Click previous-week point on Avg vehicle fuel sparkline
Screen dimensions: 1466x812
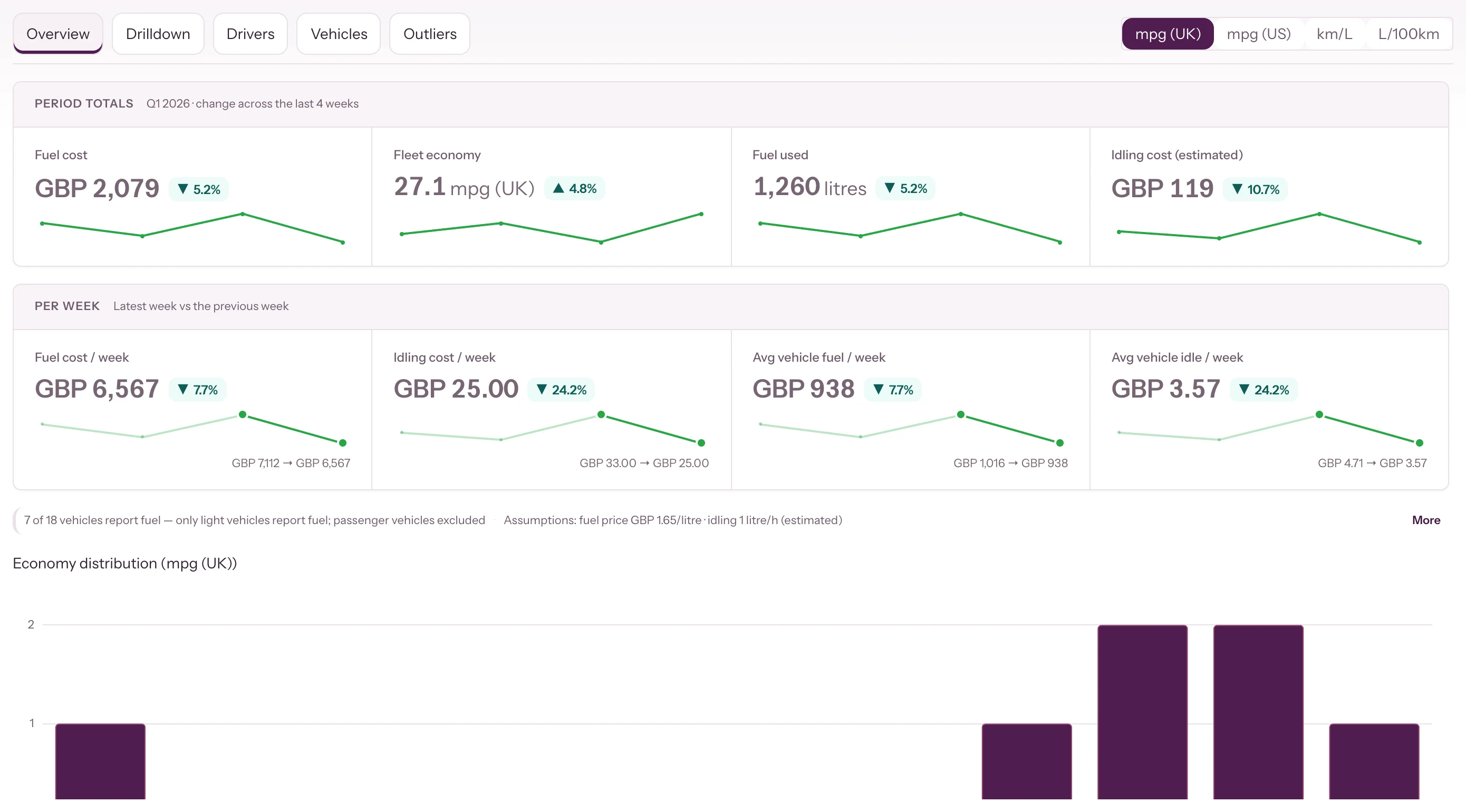(961, 414)
